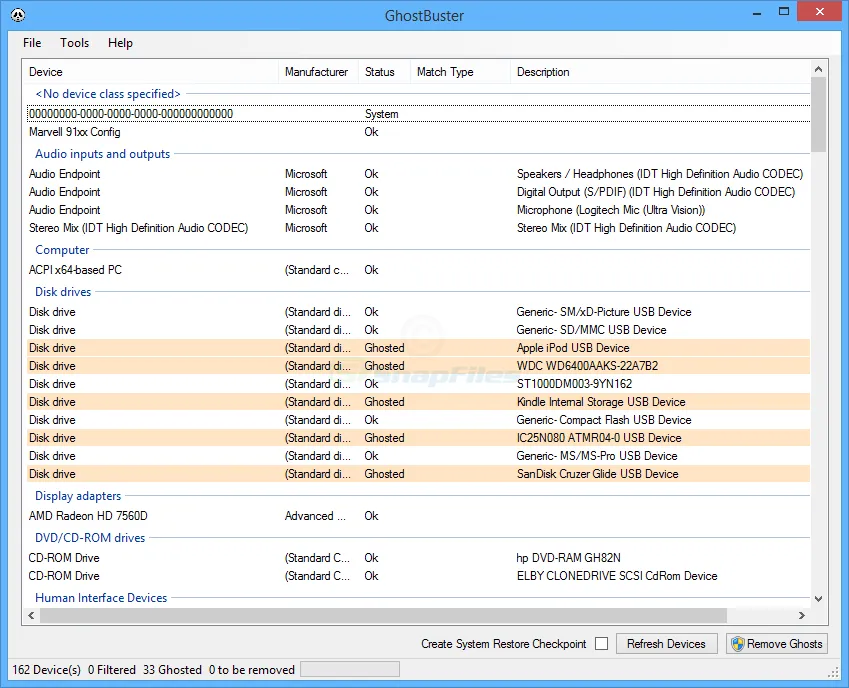Click the Advanced manufacturer cell of AMD Radeon
The image size is (849, 688).
315,516
